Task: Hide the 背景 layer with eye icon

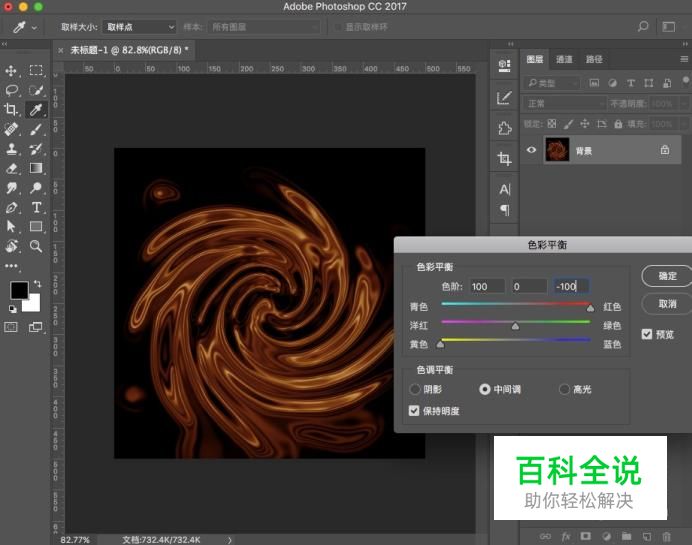Action: [531, 150]
